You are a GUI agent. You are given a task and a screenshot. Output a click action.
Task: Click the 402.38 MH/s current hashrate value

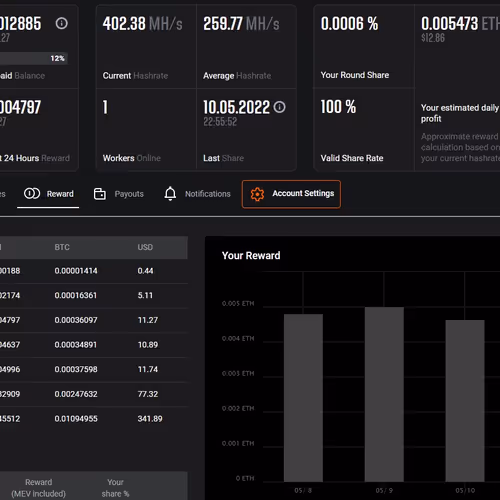[x=143, y=24]
